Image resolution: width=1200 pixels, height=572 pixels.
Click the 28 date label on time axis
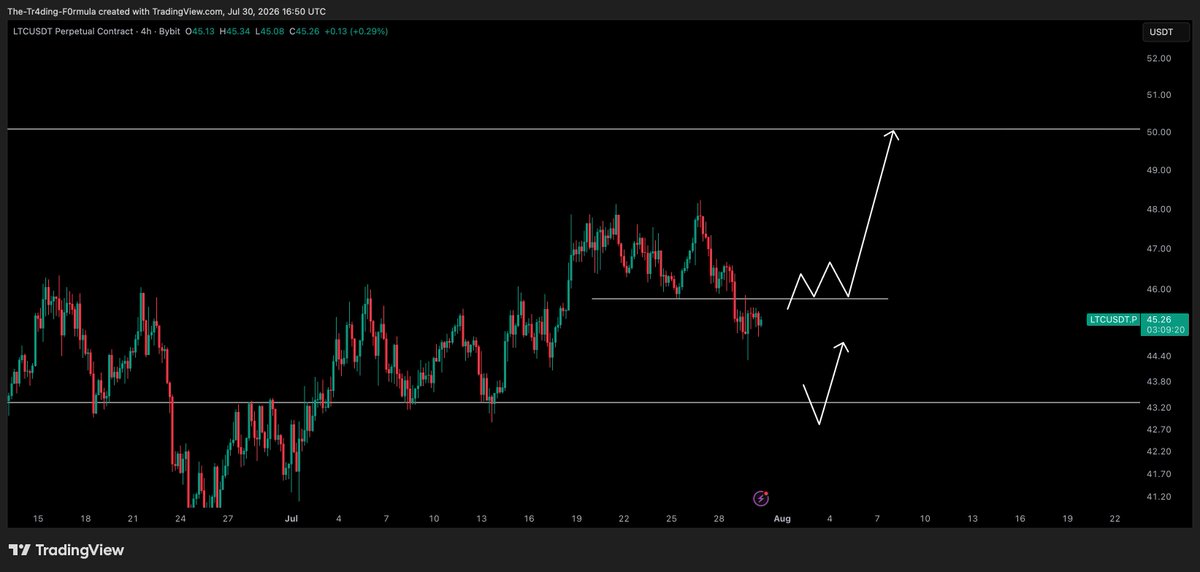pos(718,519)
